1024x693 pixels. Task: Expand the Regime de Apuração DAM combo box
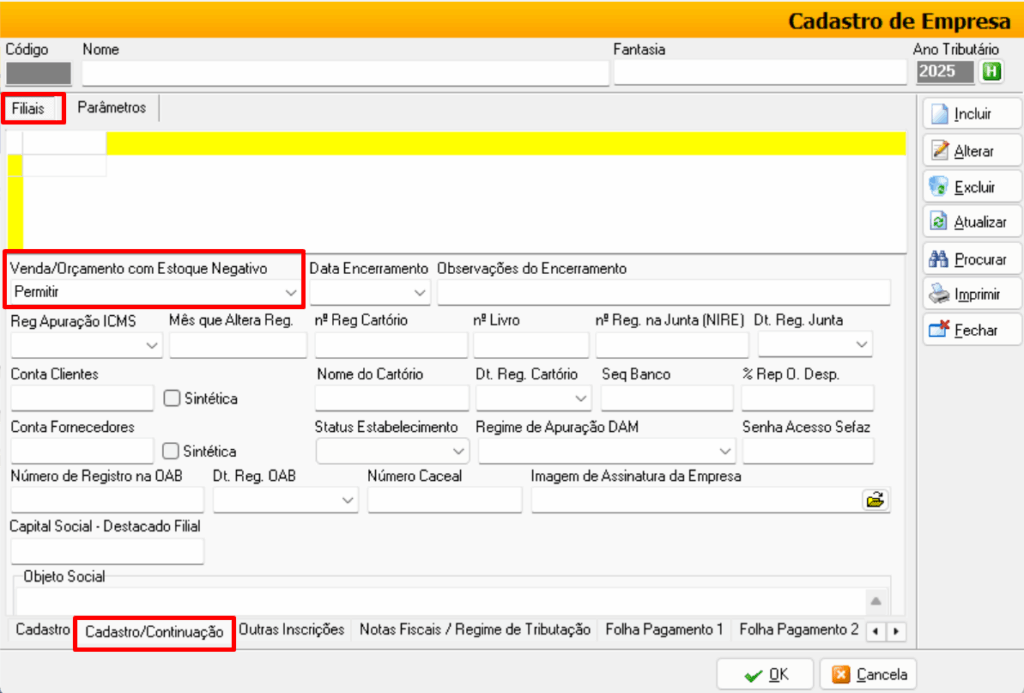725,451
